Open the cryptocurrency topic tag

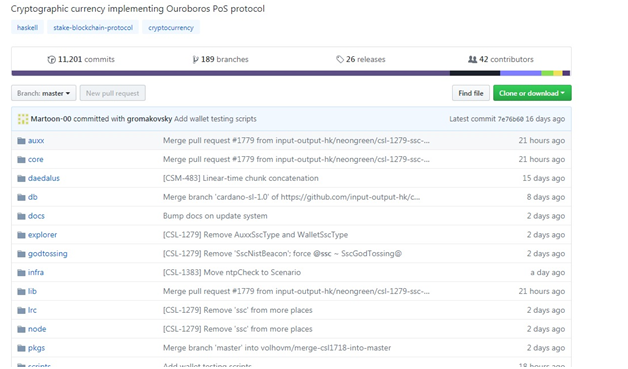click(171, 27)
